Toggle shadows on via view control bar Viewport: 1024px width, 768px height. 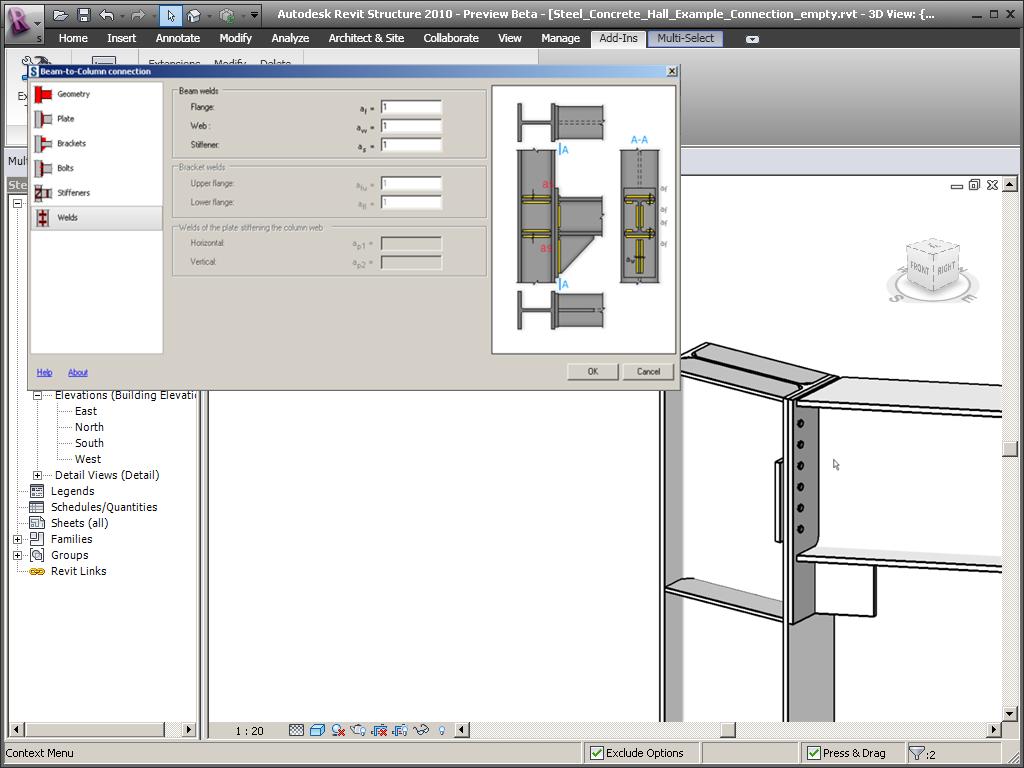[x=337, y=729]
